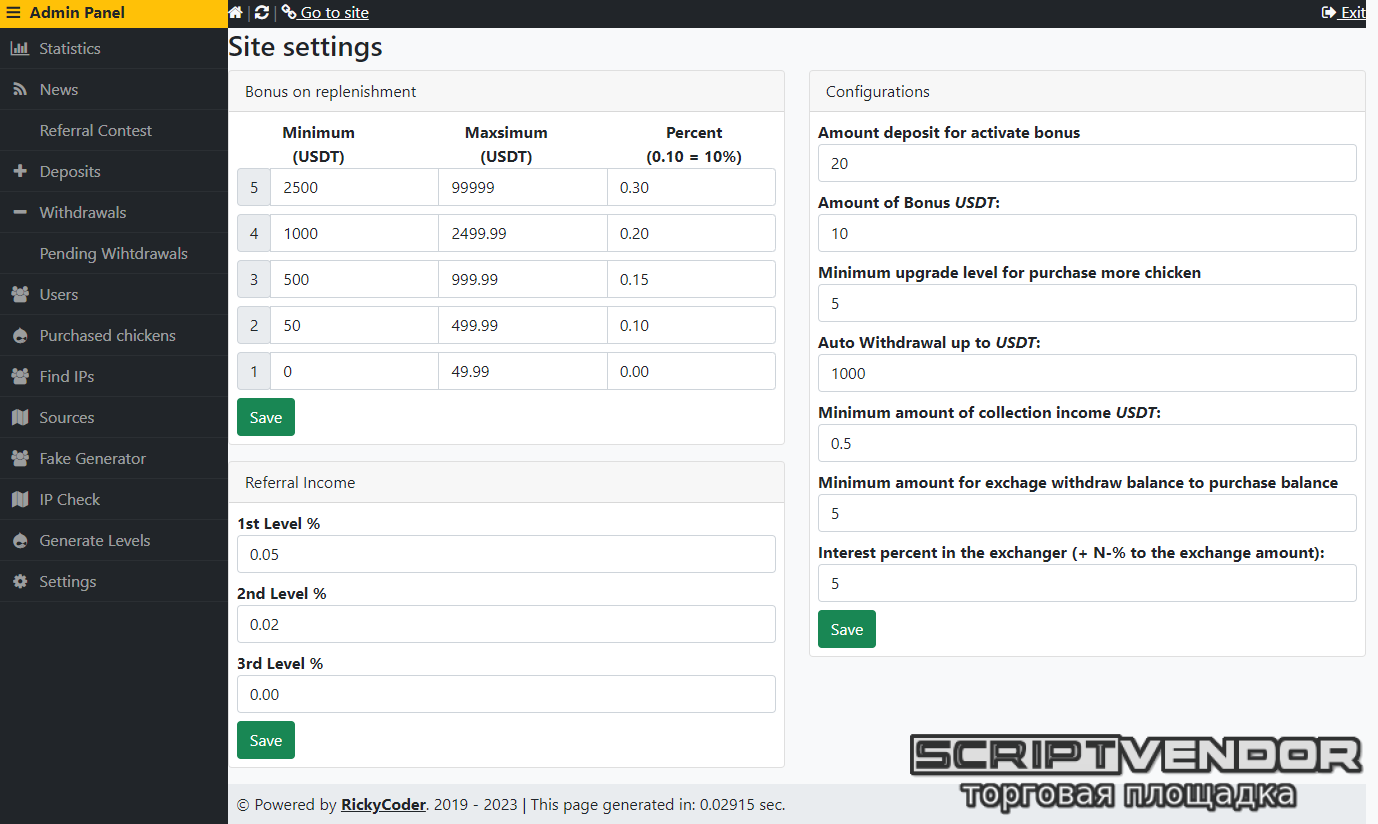Open the Purchased chickens section

point(107,335)
